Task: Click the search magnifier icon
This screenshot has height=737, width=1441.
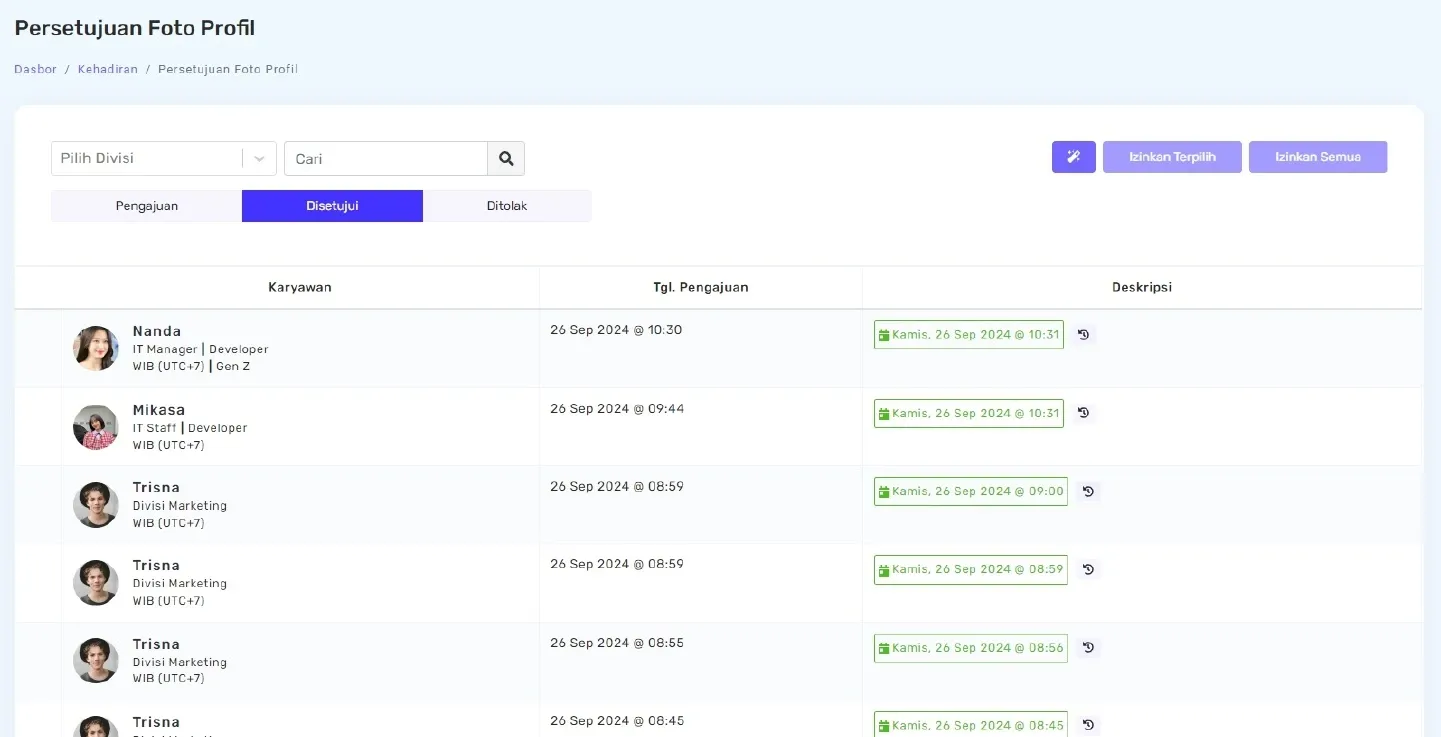Action: click(506, 158)
